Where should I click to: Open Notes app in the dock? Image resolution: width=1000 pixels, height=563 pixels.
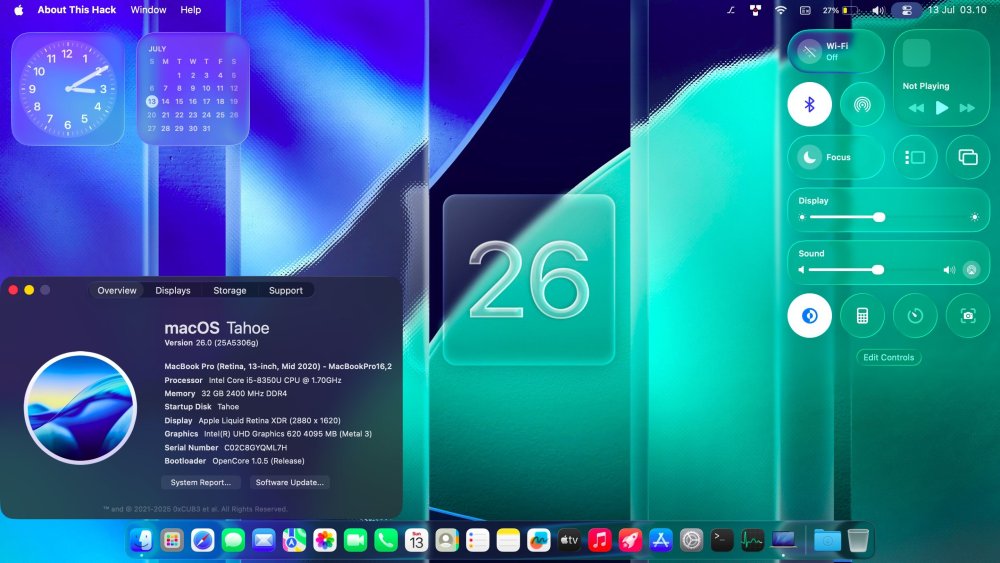508,541
